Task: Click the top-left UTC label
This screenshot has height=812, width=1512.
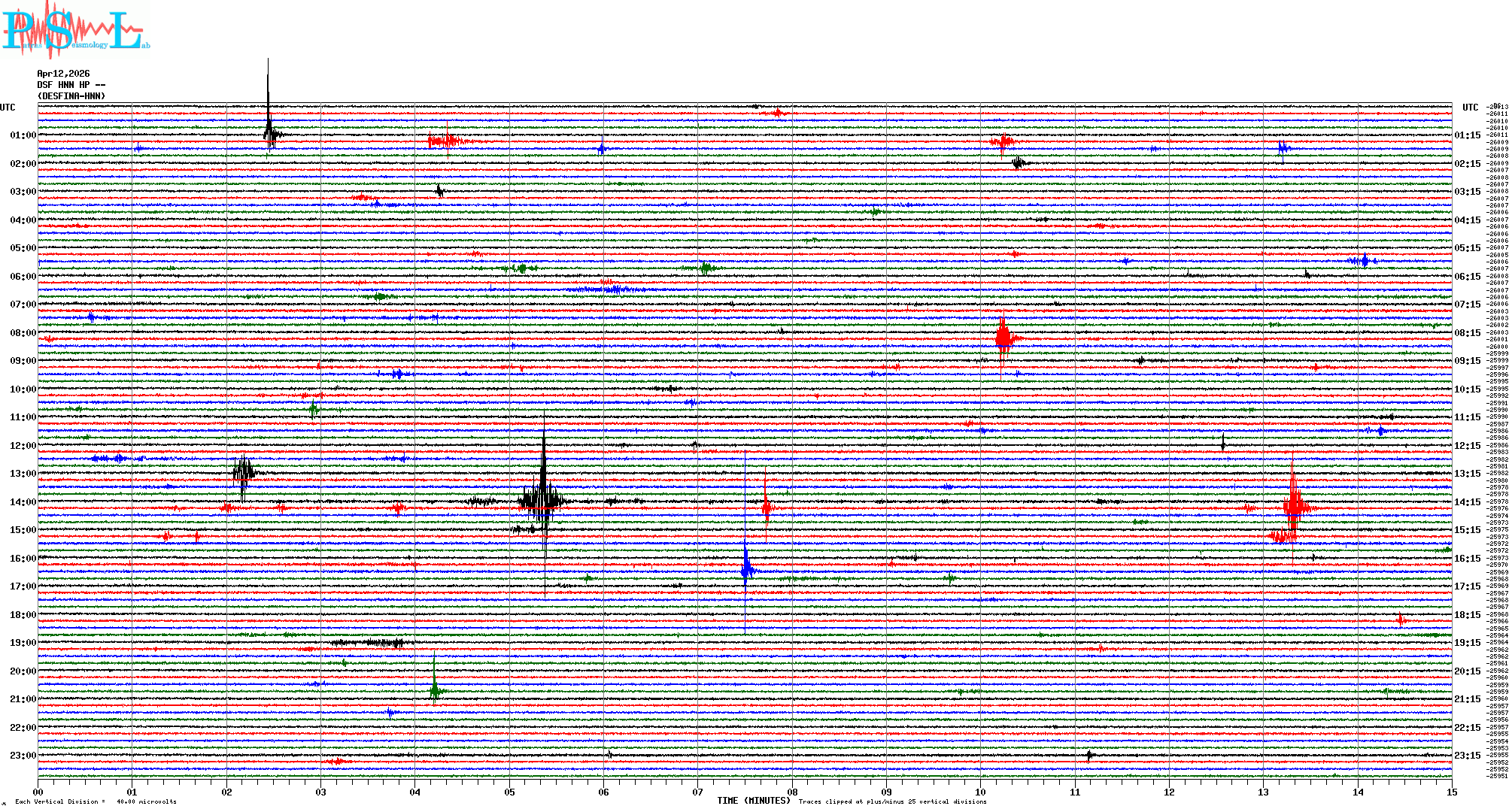Action: pyautogui.click(x=8, y=108)
